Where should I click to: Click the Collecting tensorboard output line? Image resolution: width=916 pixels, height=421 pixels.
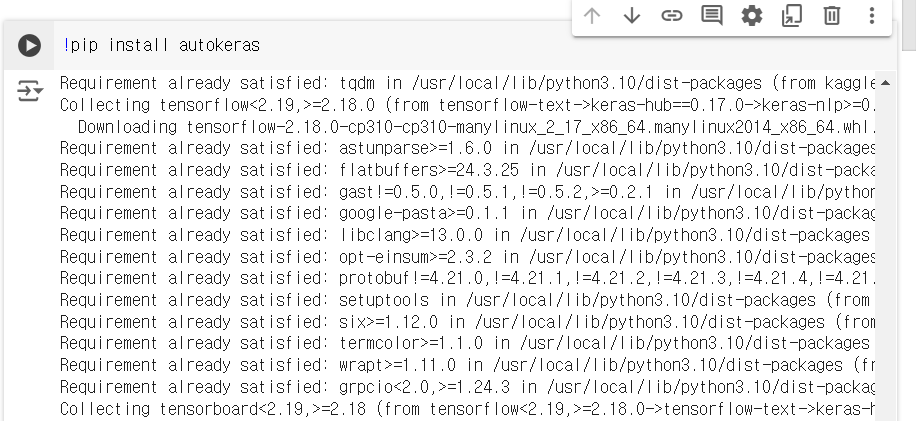(467, 409)
